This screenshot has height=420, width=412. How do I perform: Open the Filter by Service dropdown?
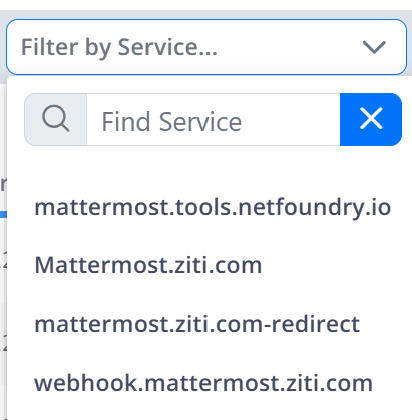click(x=206, y=47)
